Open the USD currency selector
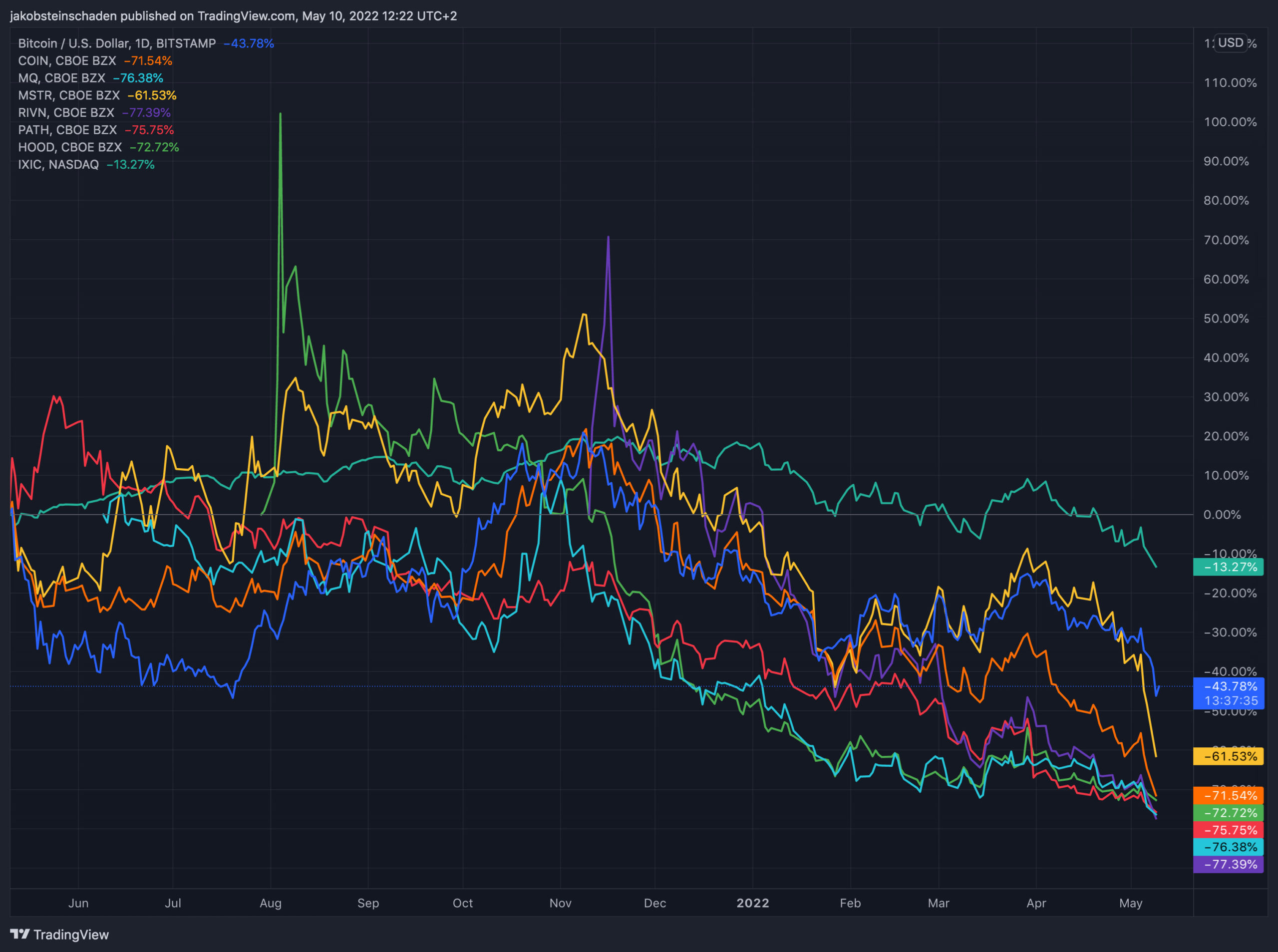1278x952 pixels. (x=1231, y=42)
